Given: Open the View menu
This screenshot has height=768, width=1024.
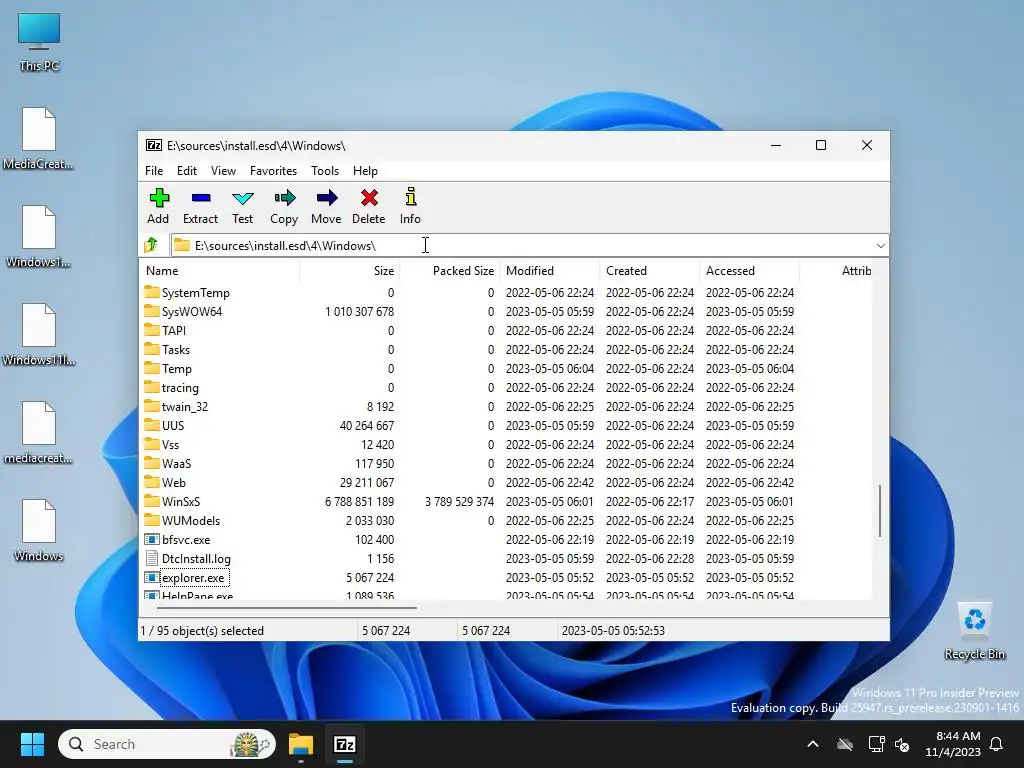Looking at the screenshot, I should click(x=223, y=170).
